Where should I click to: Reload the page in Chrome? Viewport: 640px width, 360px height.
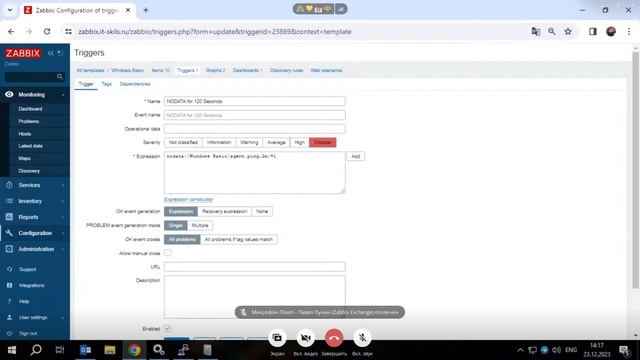click(x=47, y=31)
